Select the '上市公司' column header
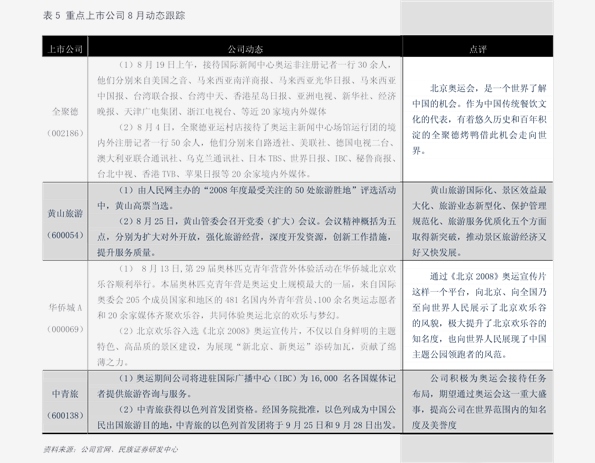The height and width of the screenshot is (463, 595). coord(65,49)
